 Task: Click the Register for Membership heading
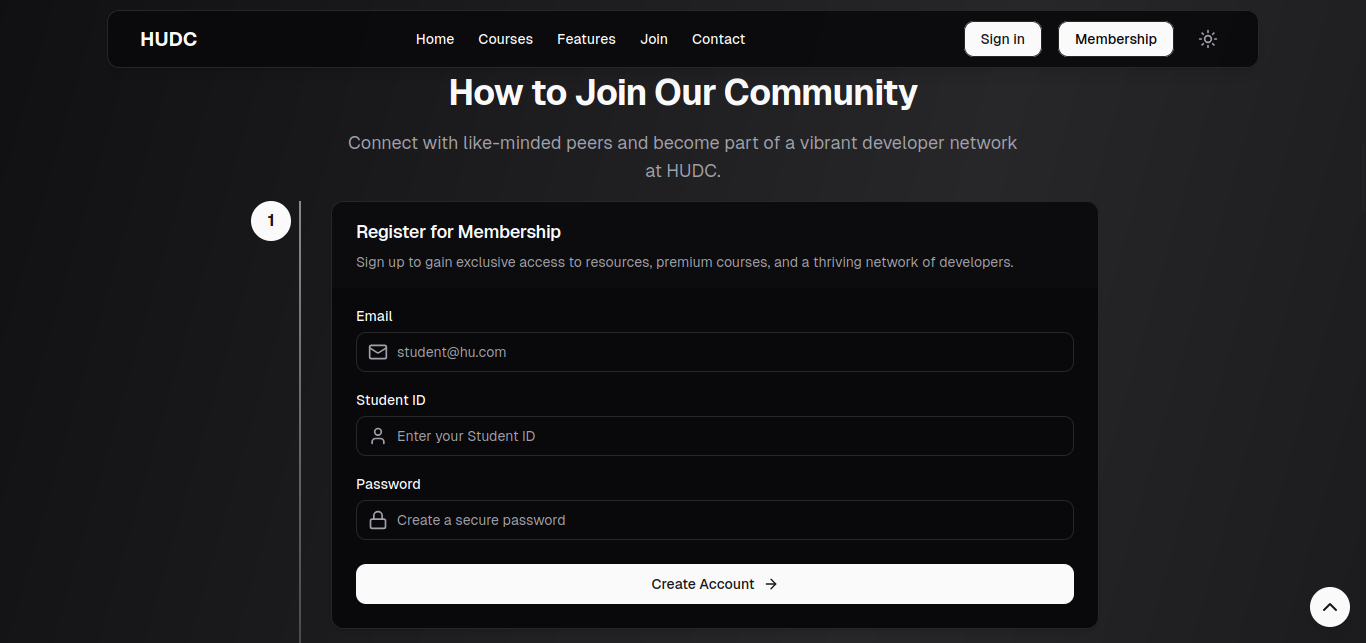tap(458, 232)
